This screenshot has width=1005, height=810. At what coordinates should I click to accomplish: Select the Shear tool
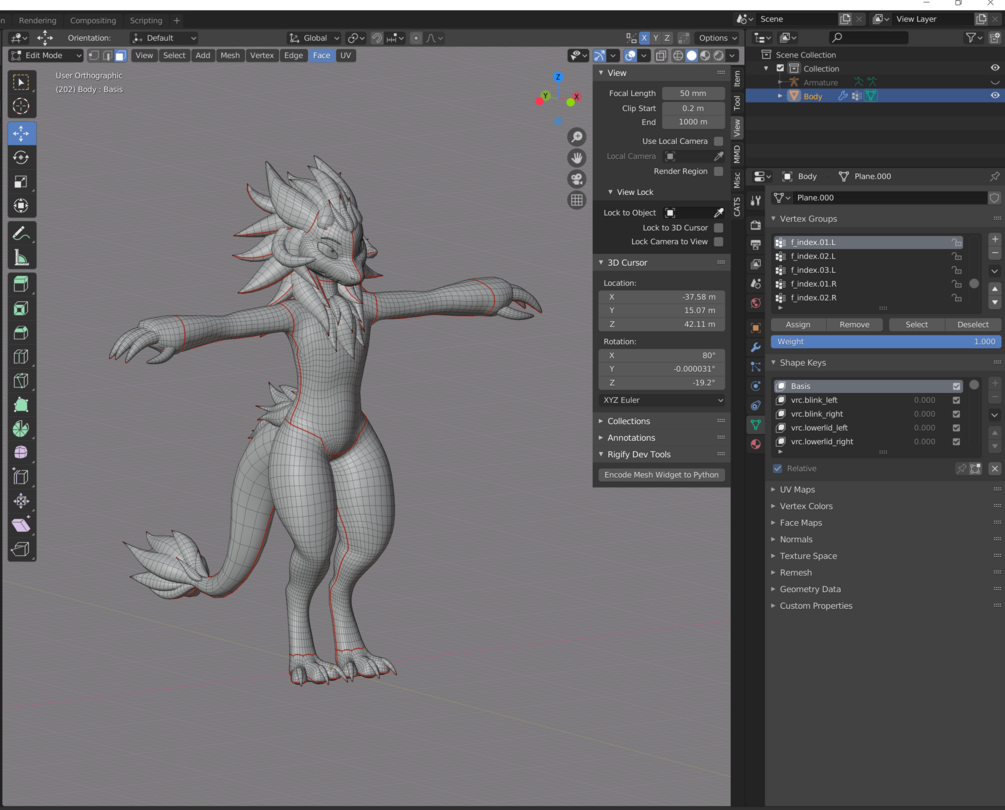tap(21, 525)
